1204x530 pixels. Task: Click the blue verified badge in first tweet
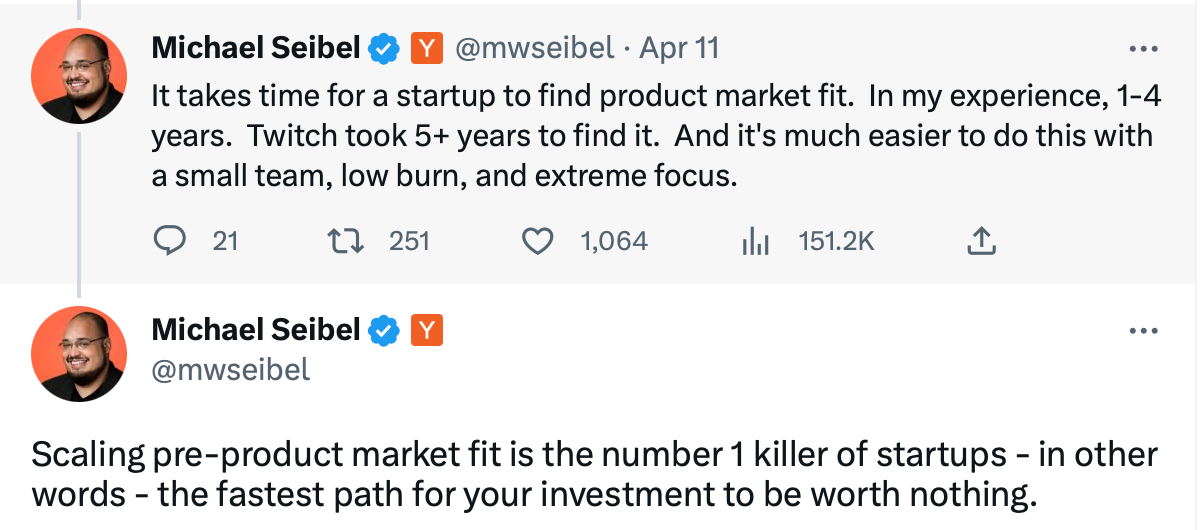(384, 48)
